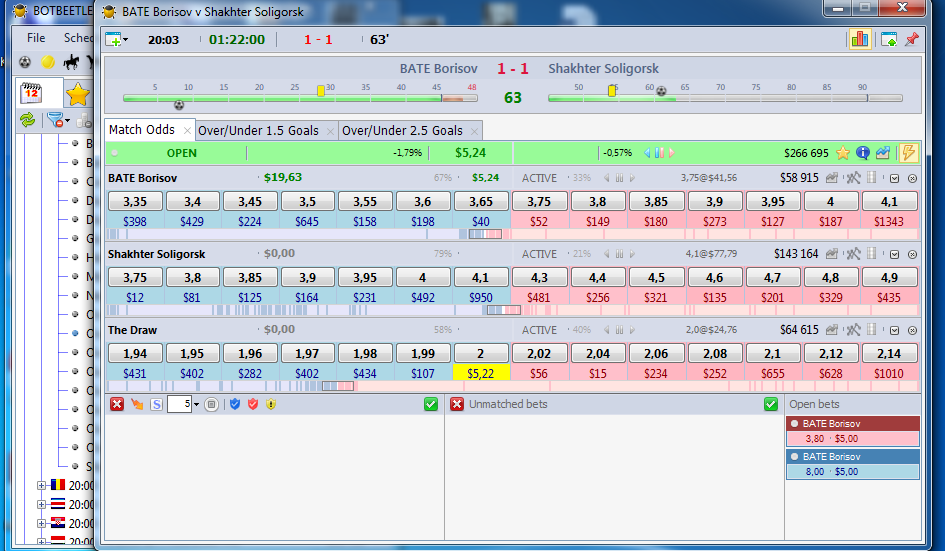Click red X beside Unmatched bets
The height and width of the screenshot is (551, 945).
(457, 404)
